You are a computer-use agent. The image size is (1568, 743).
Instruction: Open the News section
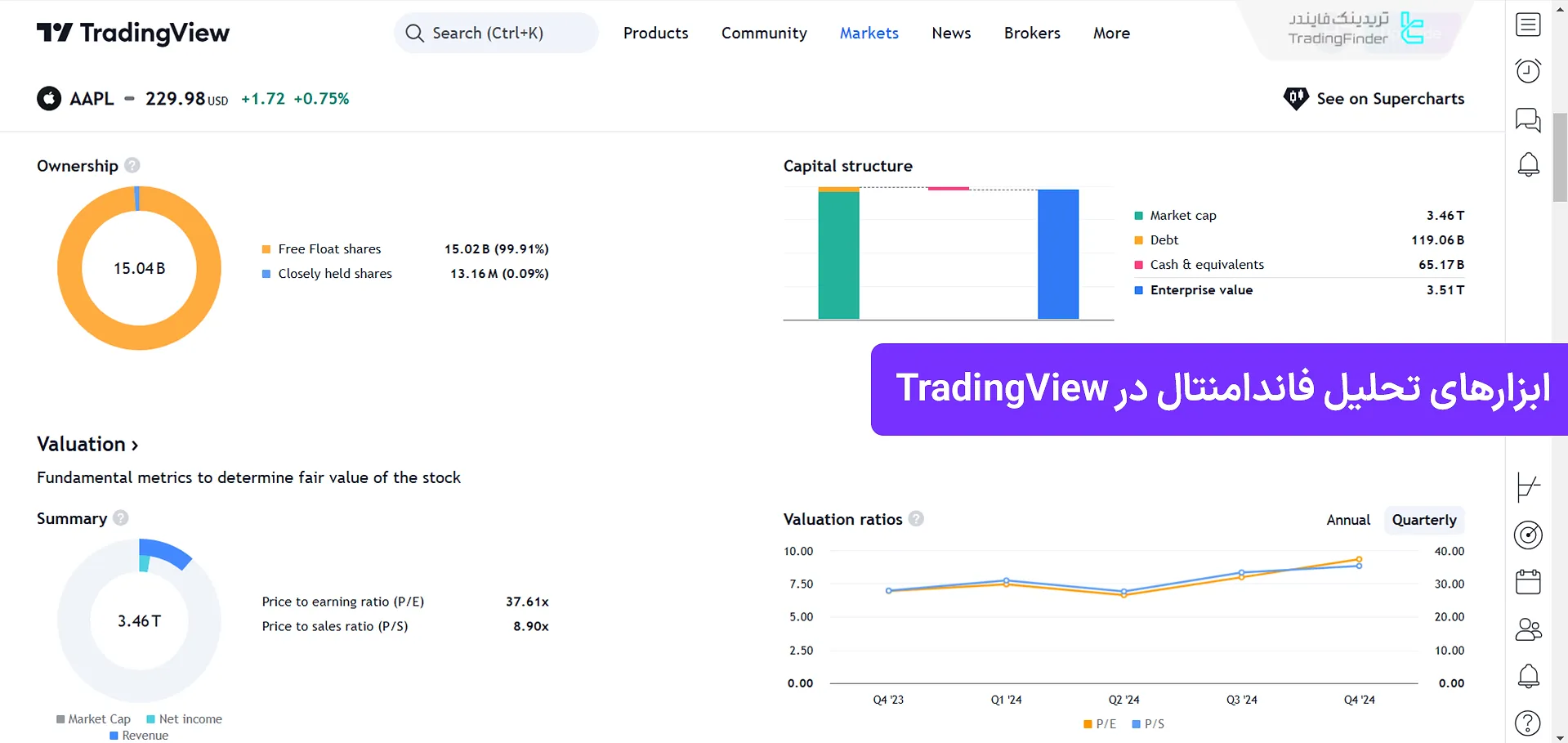pos(950,33)
